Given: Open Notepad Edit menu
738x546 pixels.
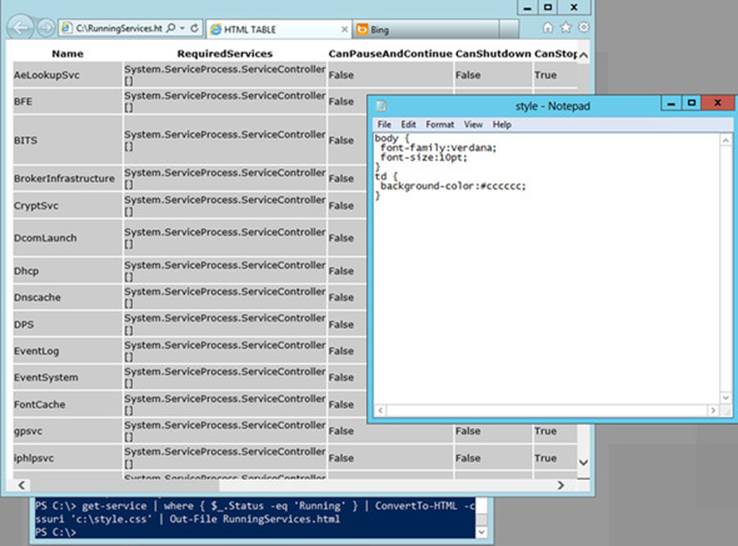Looking at the screenshot, I should click(x=408, y=125).
